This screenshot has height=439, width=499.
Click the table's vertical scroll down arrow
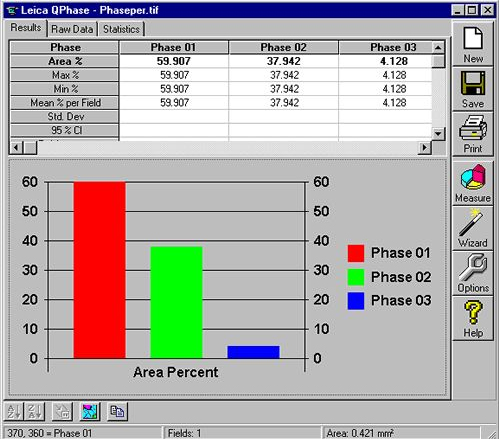coord(438,134)
